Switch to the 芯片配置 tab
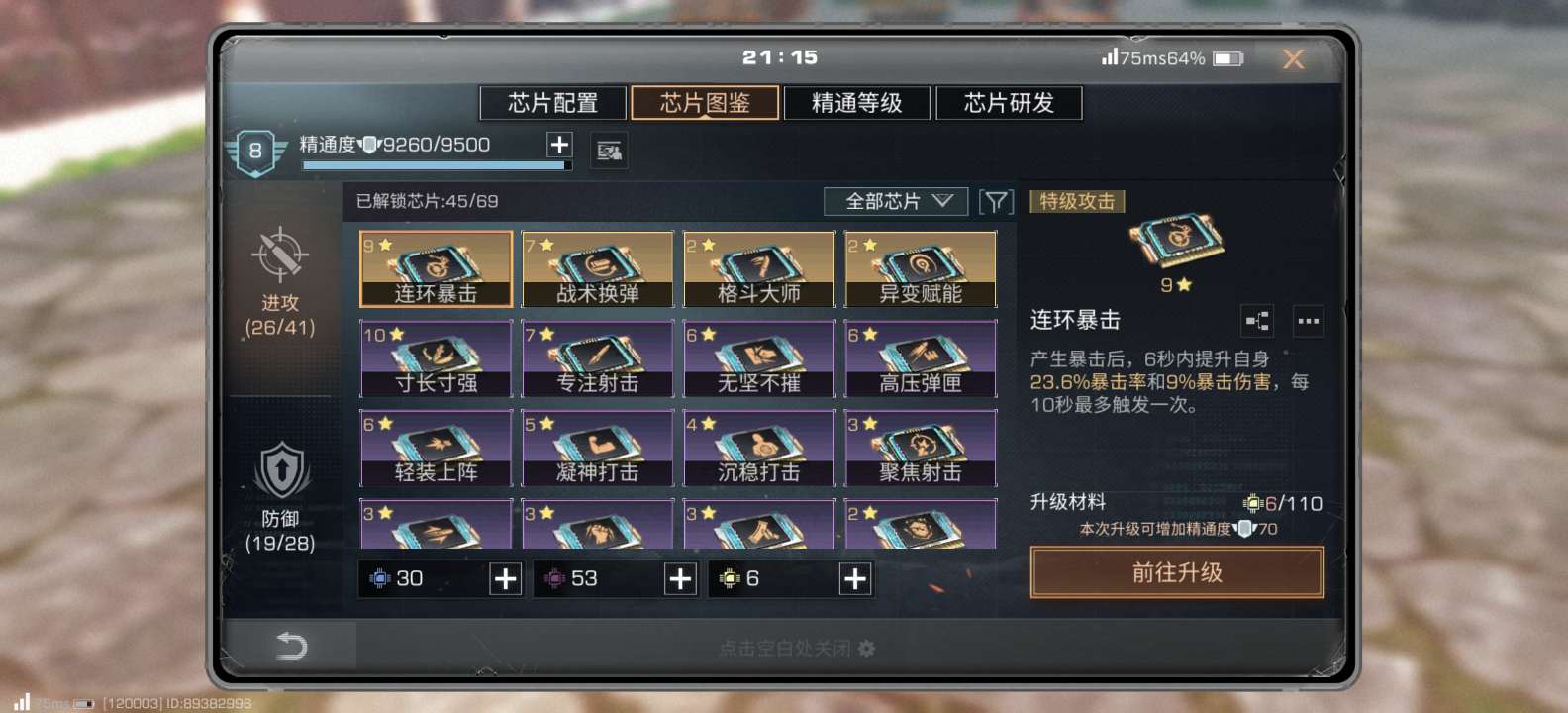 point(552,103)
